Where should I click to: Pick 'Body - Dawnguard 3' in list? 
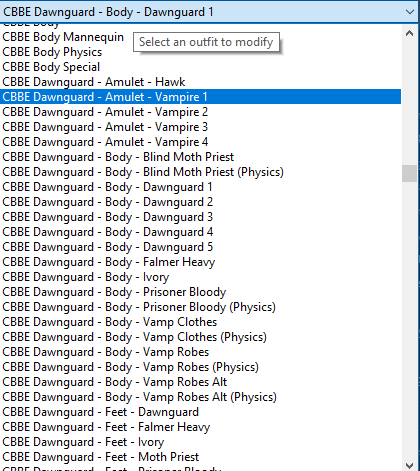point(200,217)
